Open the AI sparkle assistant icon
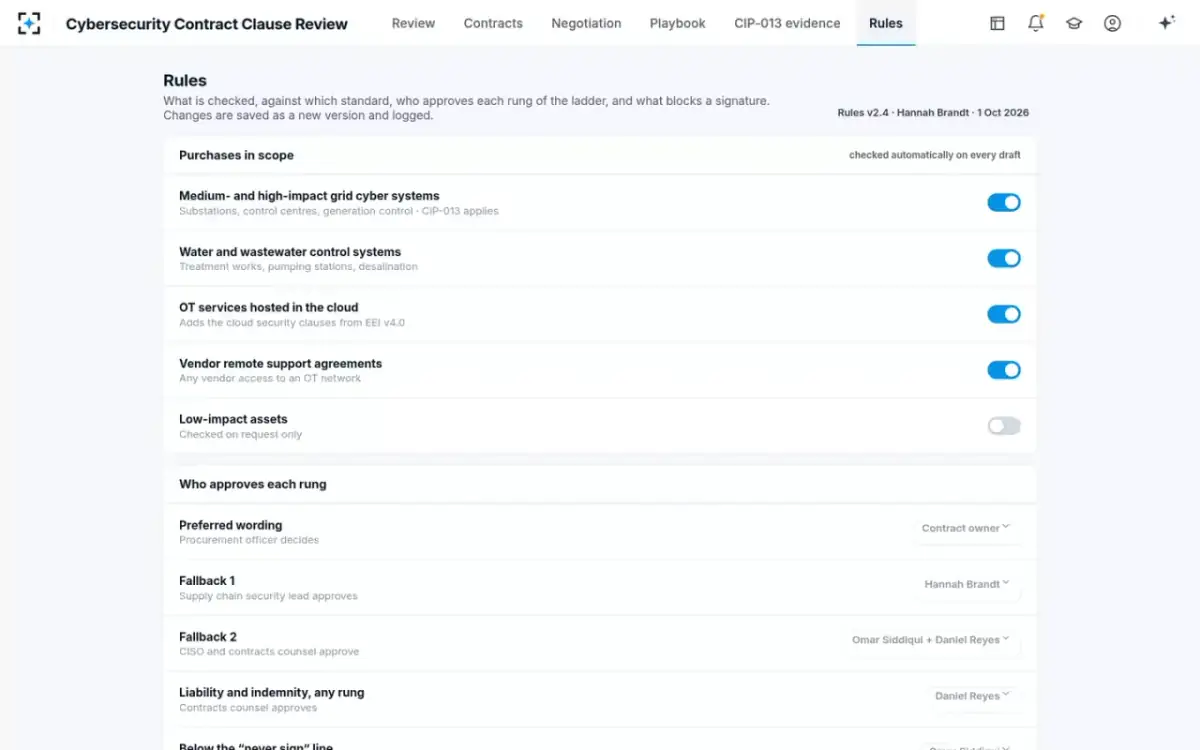Viewport: 1200px width, 750px height. pos(1166,23)
